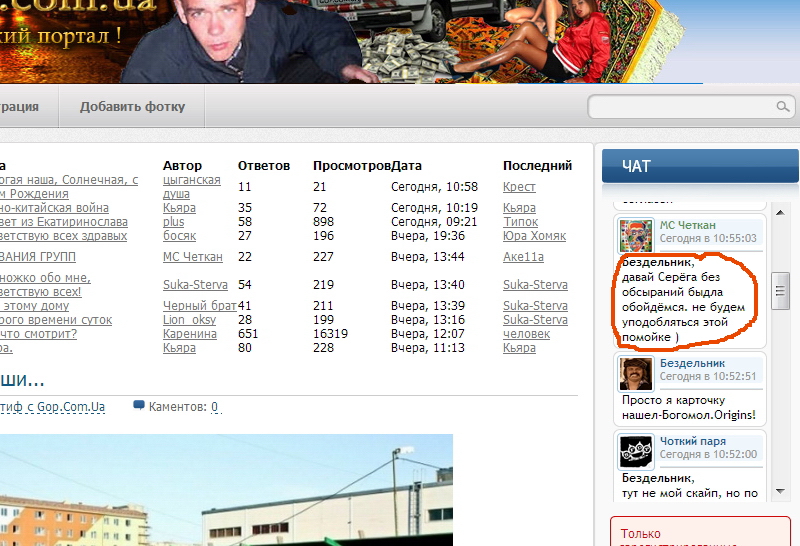Click the search magnifier icon
Screen dimensions: 800x546
coord(783,106)
